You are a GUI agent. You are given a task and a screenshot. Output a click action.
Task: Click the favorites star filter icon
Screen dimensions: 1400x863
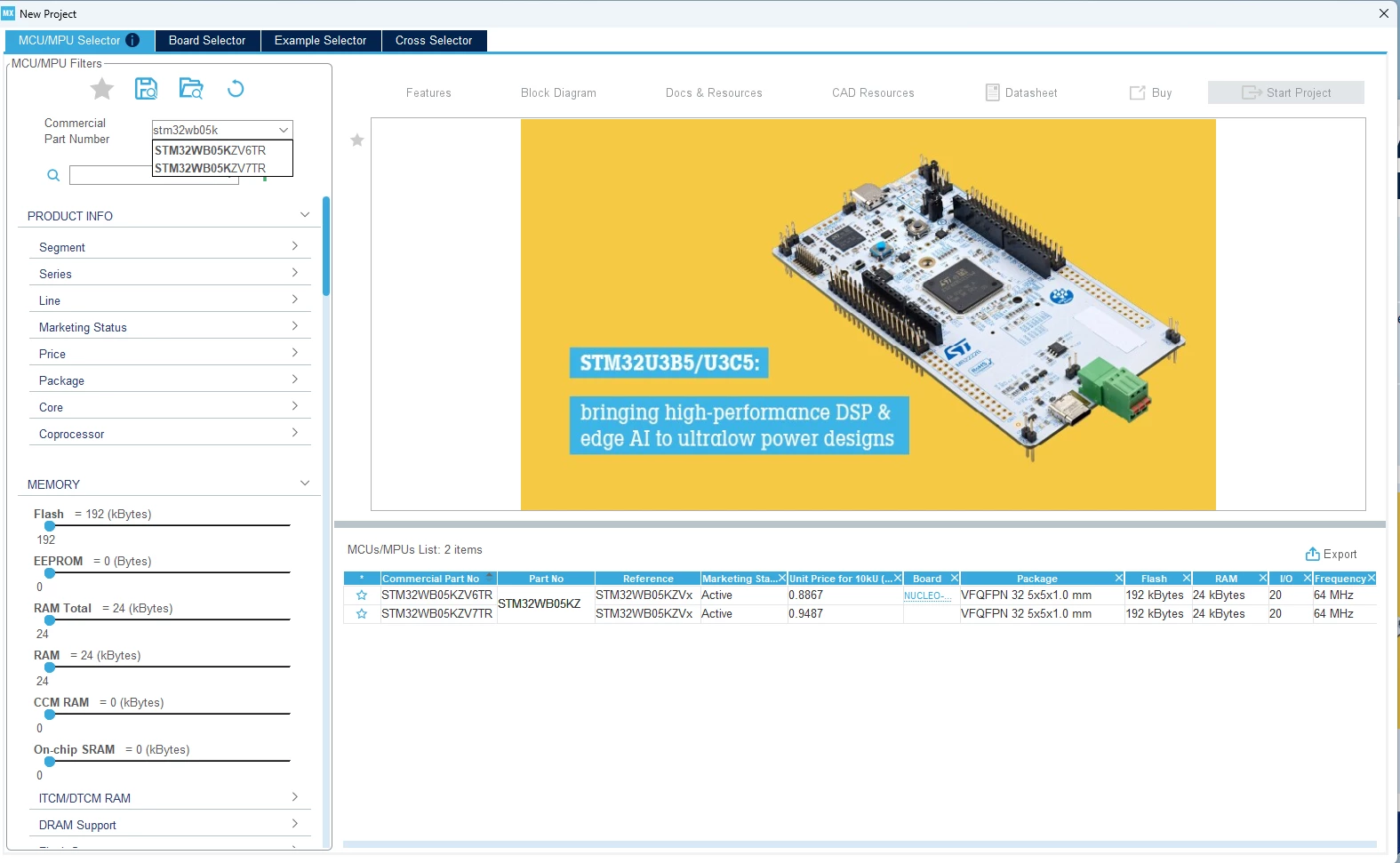click(x=102, y=89)
